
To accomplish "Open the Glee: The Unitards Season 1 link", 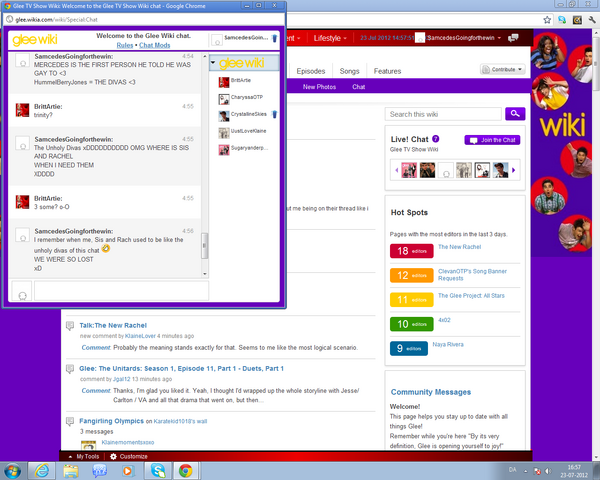I will pyautogui.click(x=181, y=369).
